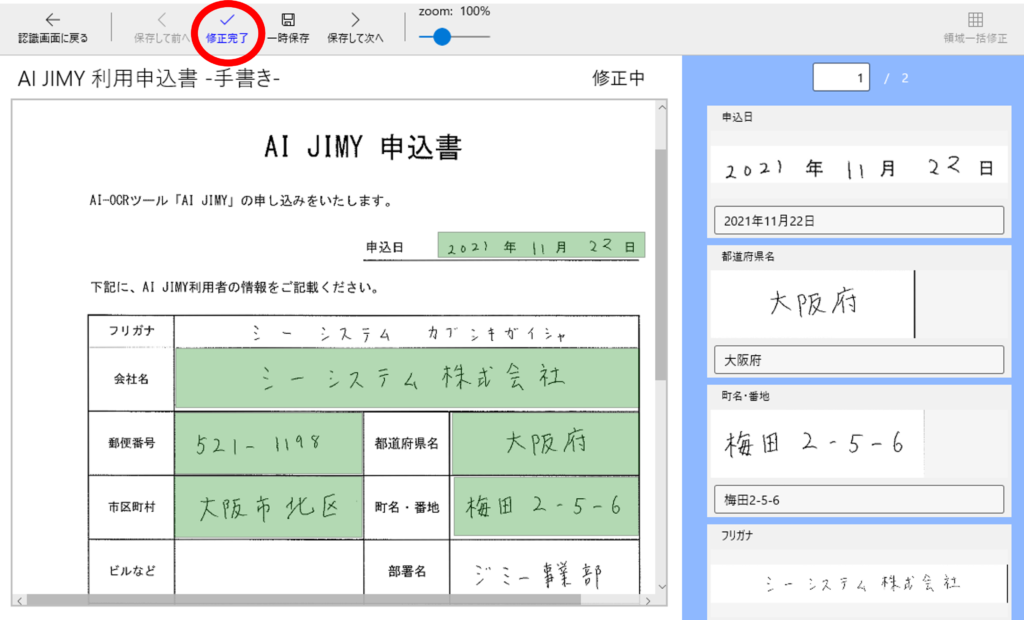Click the 保存して次へ next arrow
Viewport: 1024px width, 620px height.
coord(355,20)
